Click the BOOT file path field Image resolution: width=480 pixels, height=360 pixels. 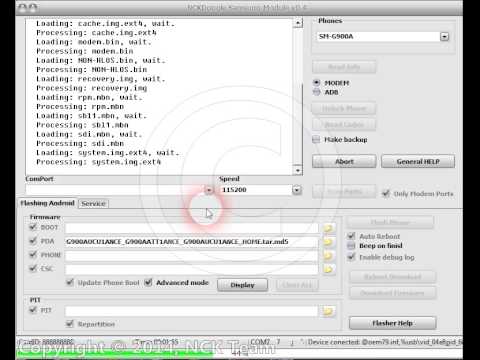tap(192, 228)
